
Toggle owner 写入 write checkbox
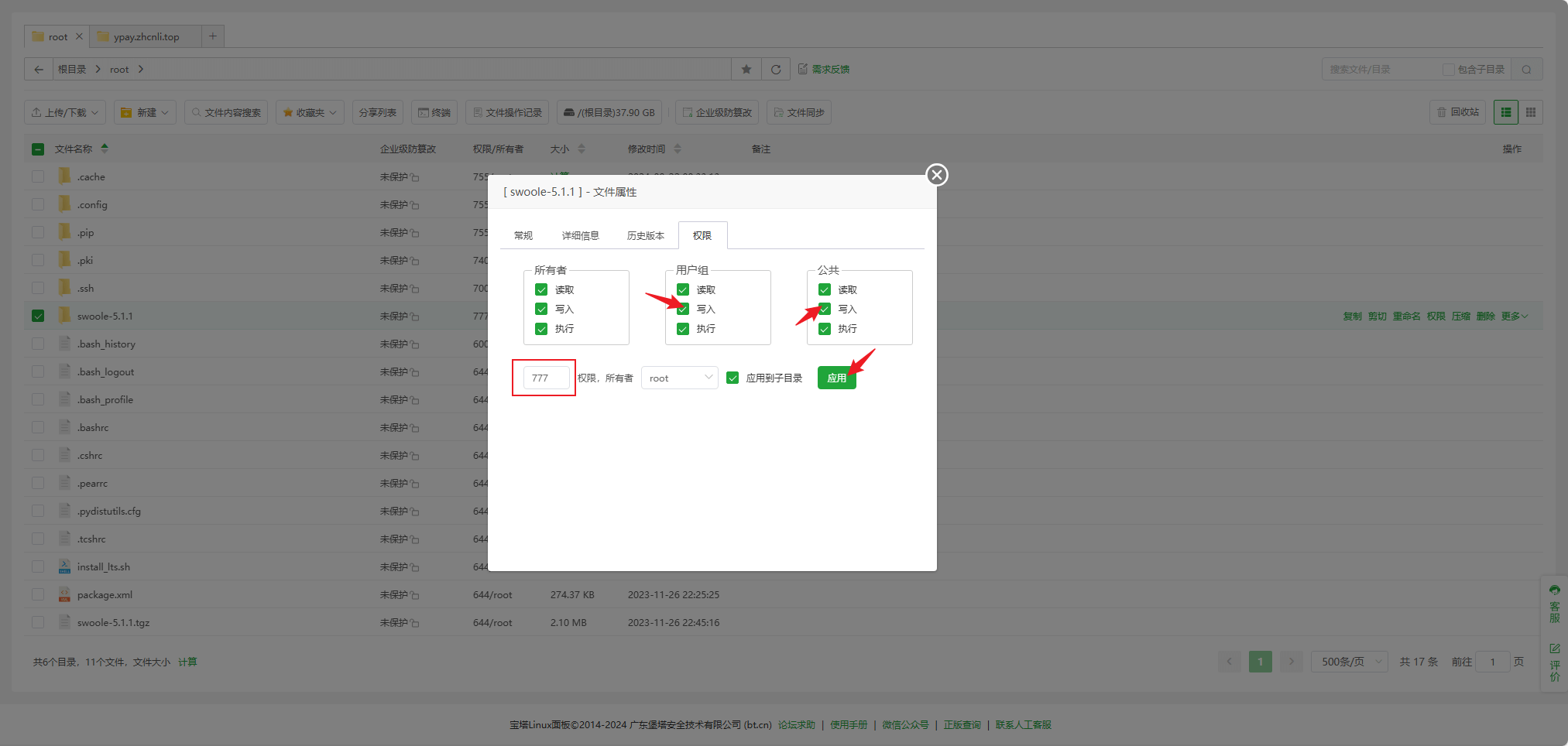(541, 309)
